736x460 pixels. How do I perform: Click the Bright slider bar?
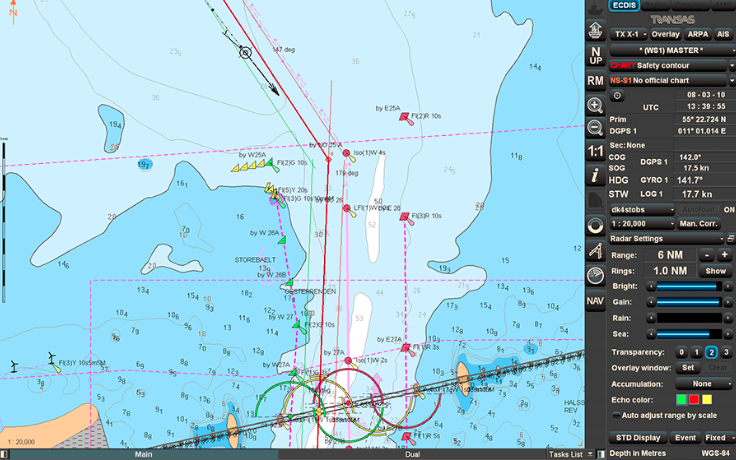coord(689,286)
